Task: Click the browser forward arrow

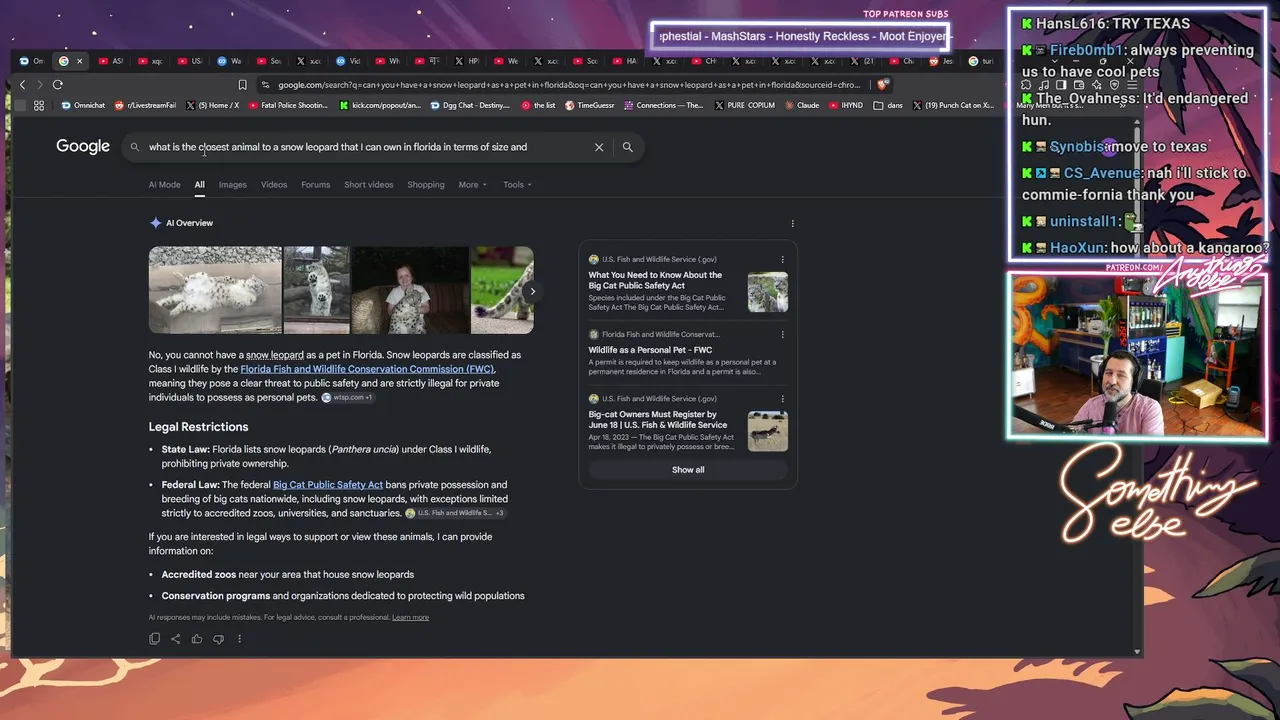Action: tap(39, 85)
